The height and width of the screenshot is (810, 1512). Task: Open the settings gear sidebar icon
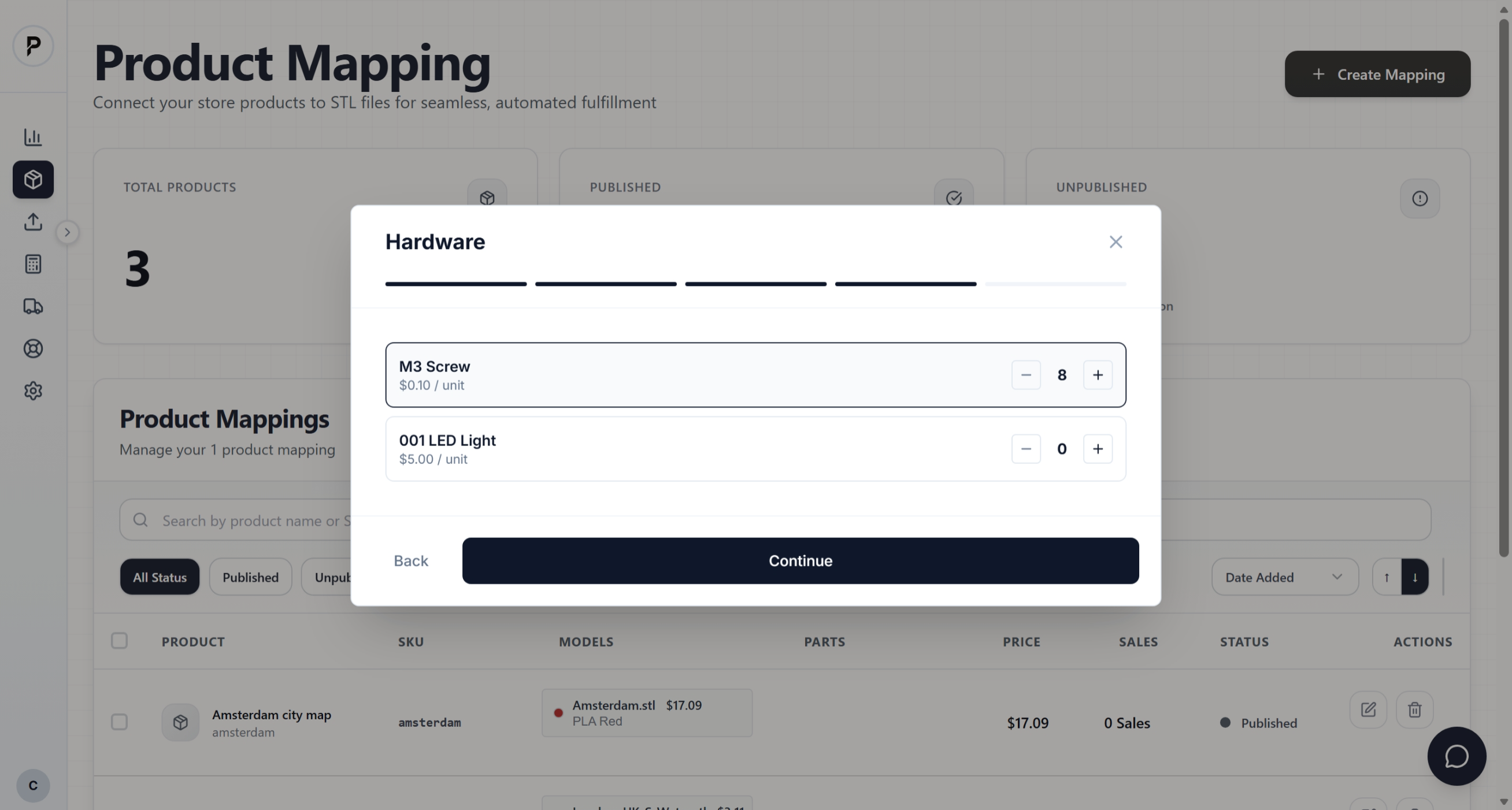33,391
